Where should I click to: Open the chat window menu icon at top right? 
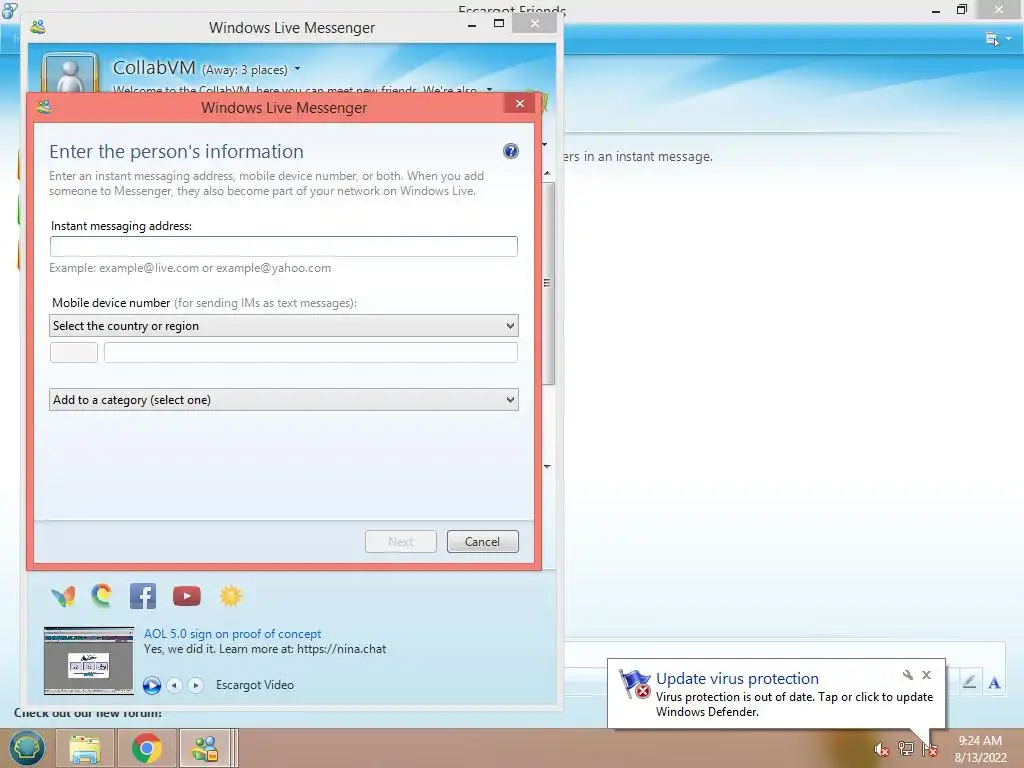tap(992, 39)
